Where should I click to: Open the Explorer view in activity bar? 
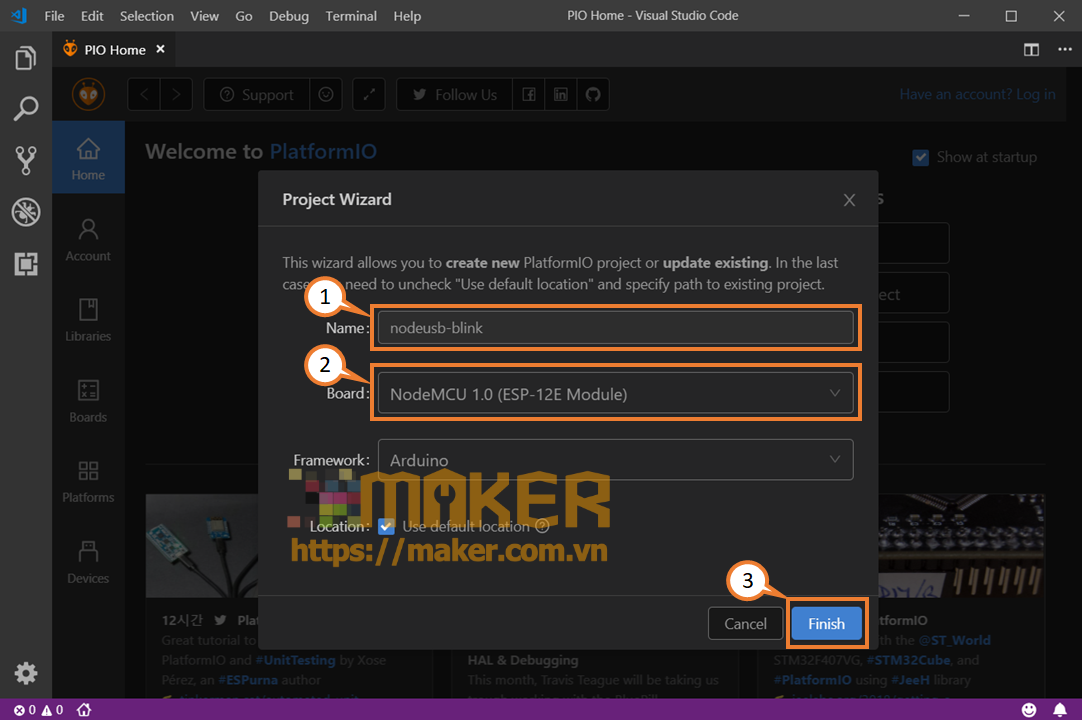(26, 58)
